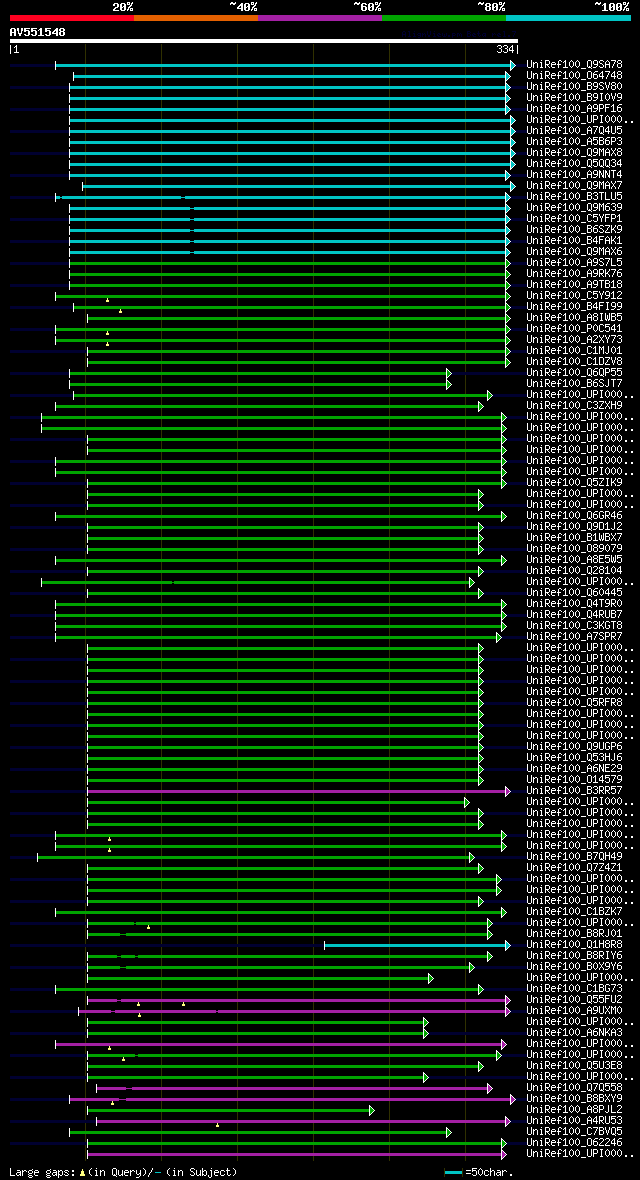
Task: Choose the UniRef100_Q4RUB7 entry
Action: coord(574,614)
